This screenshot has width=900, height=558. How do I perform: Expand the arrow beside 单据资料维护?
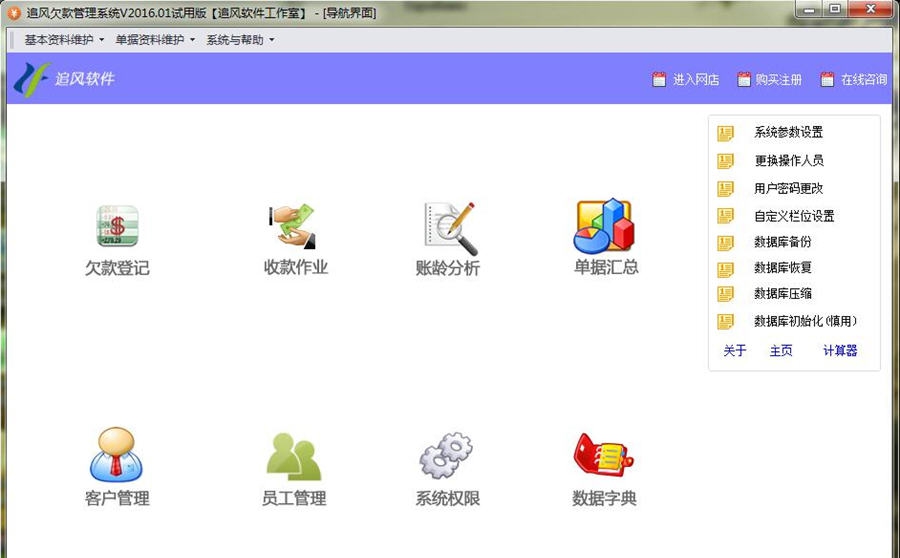pyautogui.click(x=192, y=40)
